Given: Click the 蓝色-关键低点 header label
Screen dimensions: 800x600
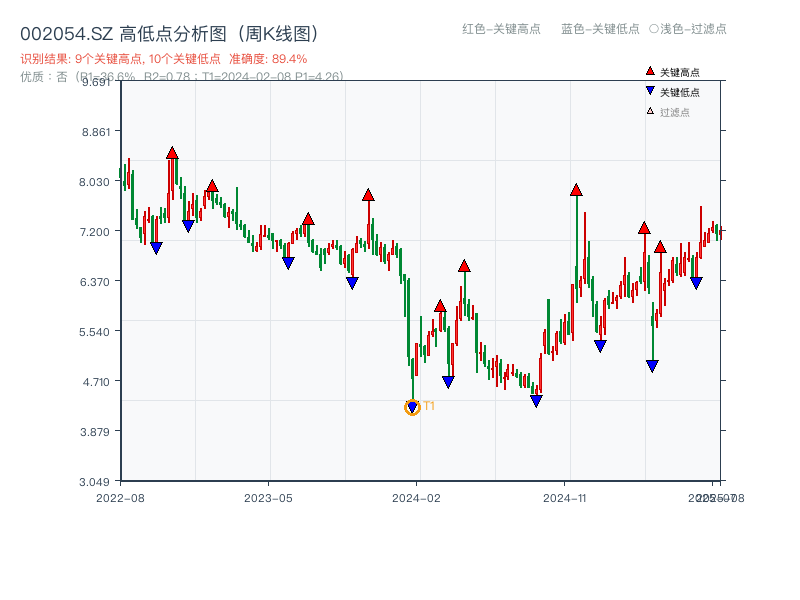Looking at the screenshot, I should 600,29.
